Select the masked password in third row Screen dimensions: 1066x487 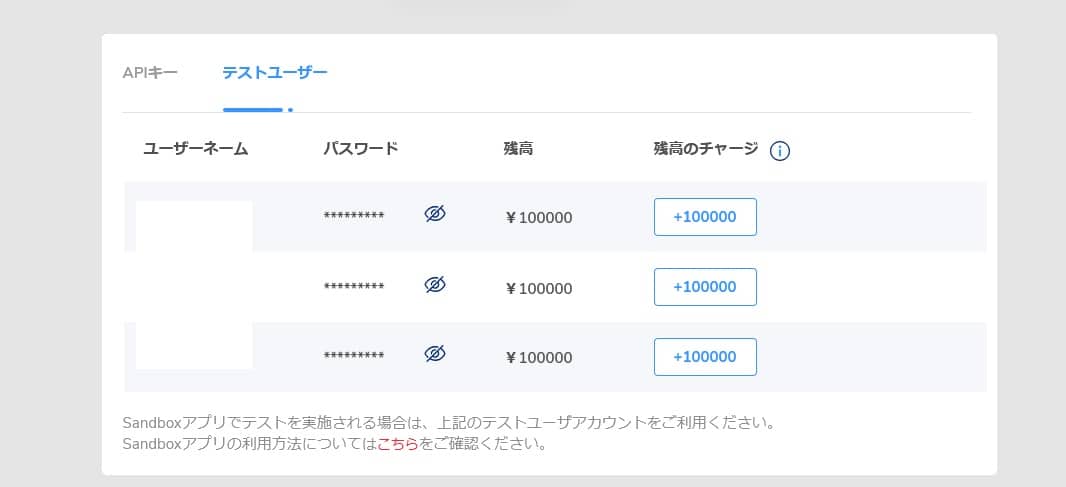click(354, 356)
